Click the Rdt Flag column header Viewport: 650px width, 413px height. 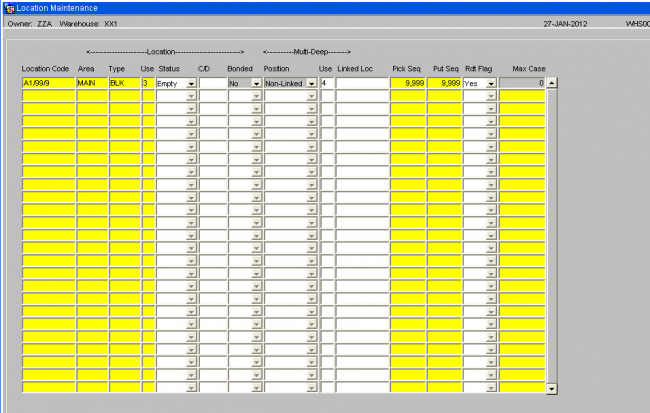pos(478,69)
